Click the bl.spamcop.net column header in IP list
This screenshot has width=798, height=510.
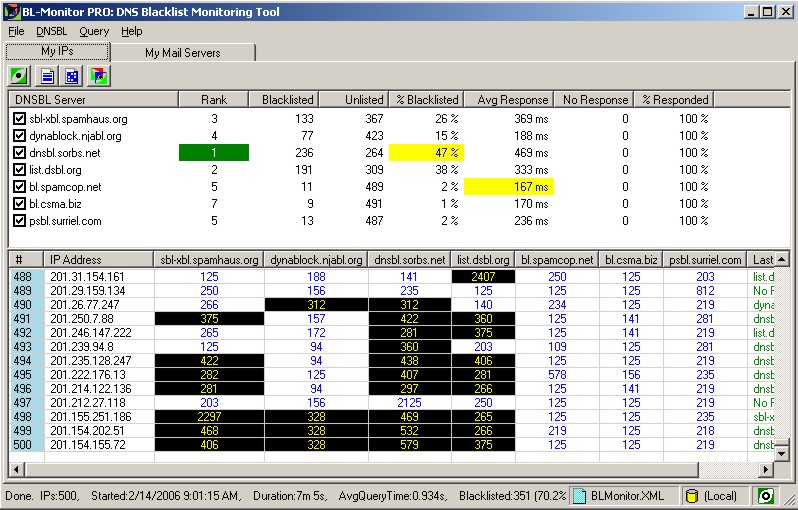[x=557, y=260]
